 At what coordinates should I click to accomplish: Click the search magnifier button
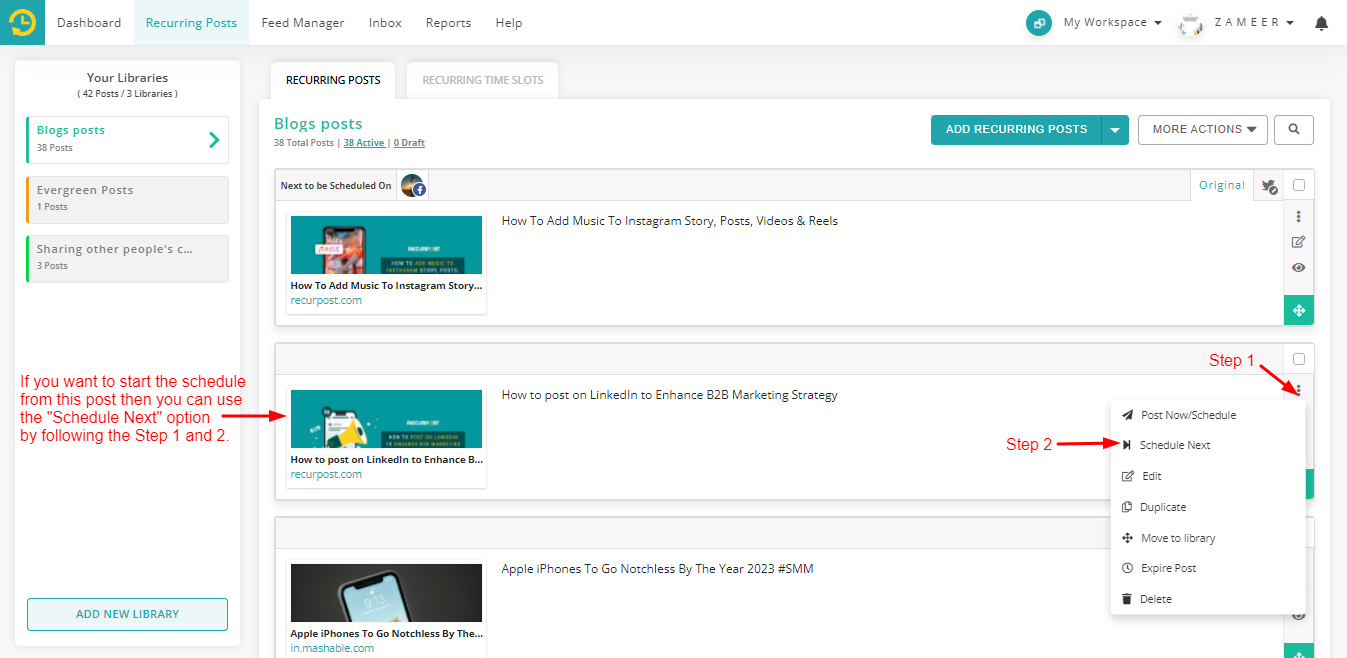[1294, 129]
